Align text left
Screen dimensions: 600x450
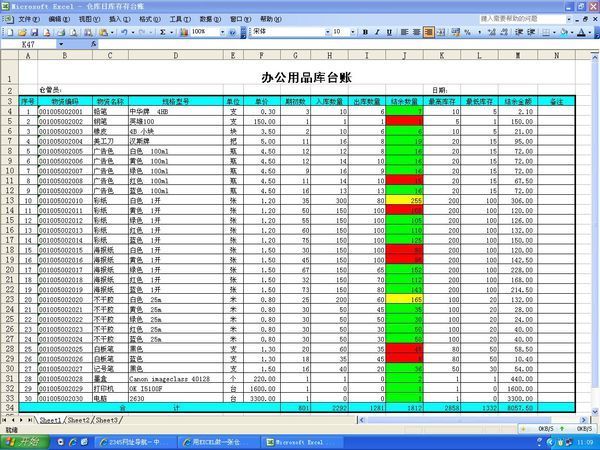click(x=404, y=32)
